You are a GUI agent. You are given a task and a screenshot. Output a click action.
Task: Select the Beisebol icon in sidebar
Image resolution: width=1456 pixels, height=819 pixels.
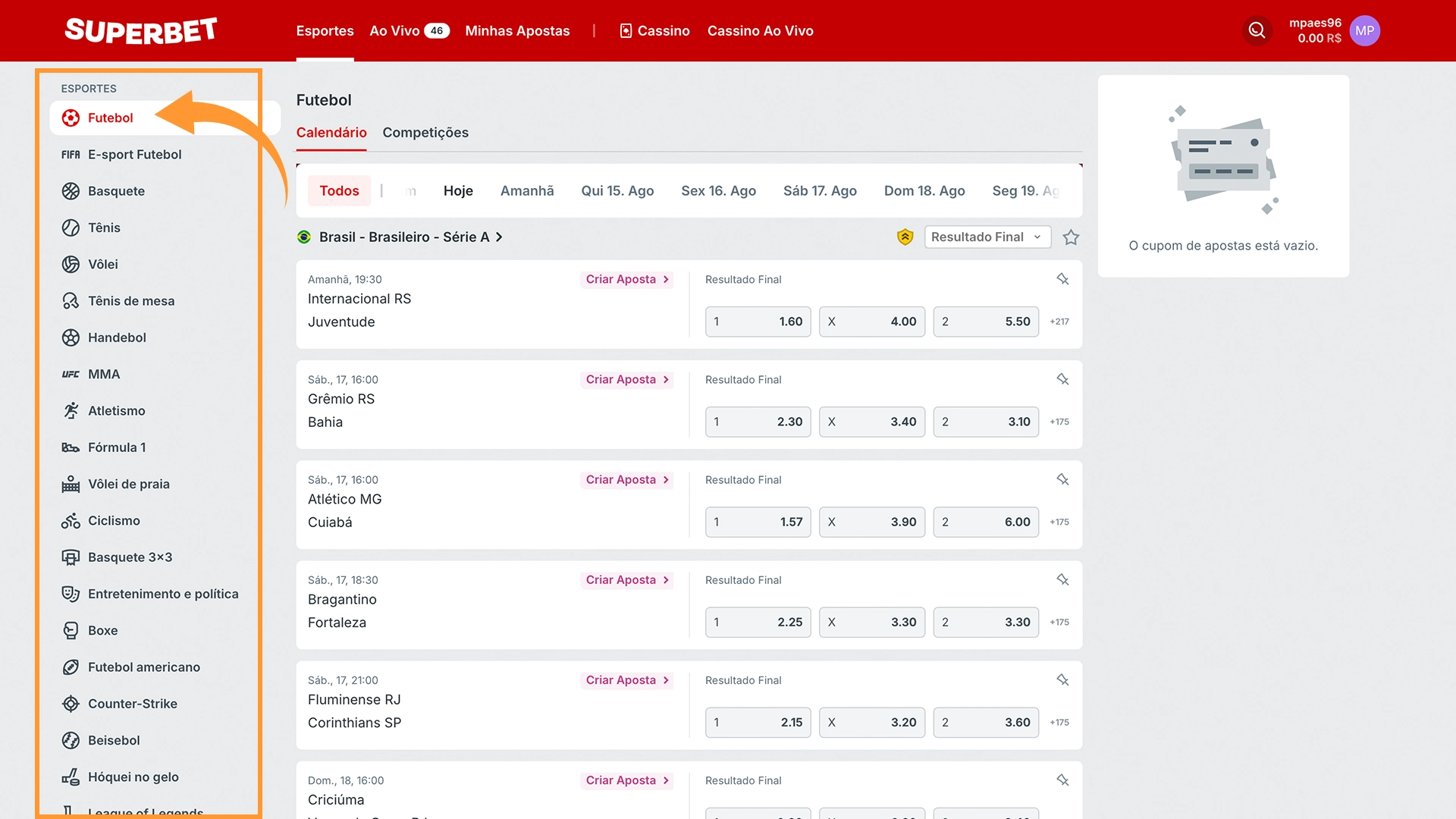[x=71, y=740]
